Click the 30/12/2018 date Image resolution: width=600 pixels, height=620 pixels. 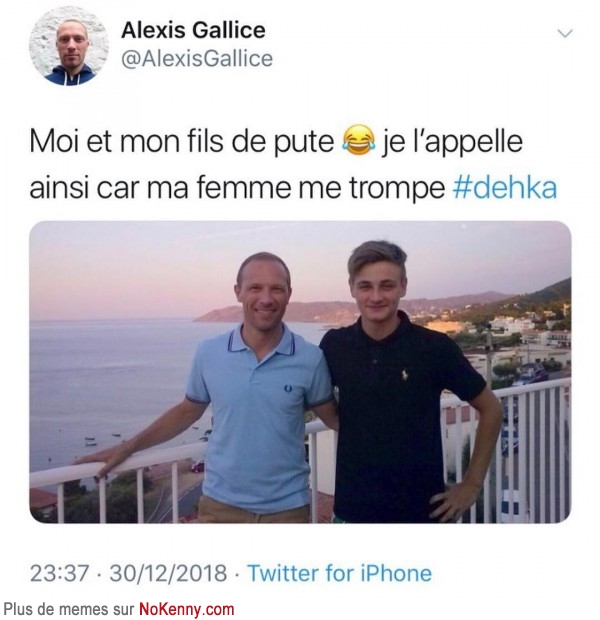pyautogui.click(x=168, y=573)
